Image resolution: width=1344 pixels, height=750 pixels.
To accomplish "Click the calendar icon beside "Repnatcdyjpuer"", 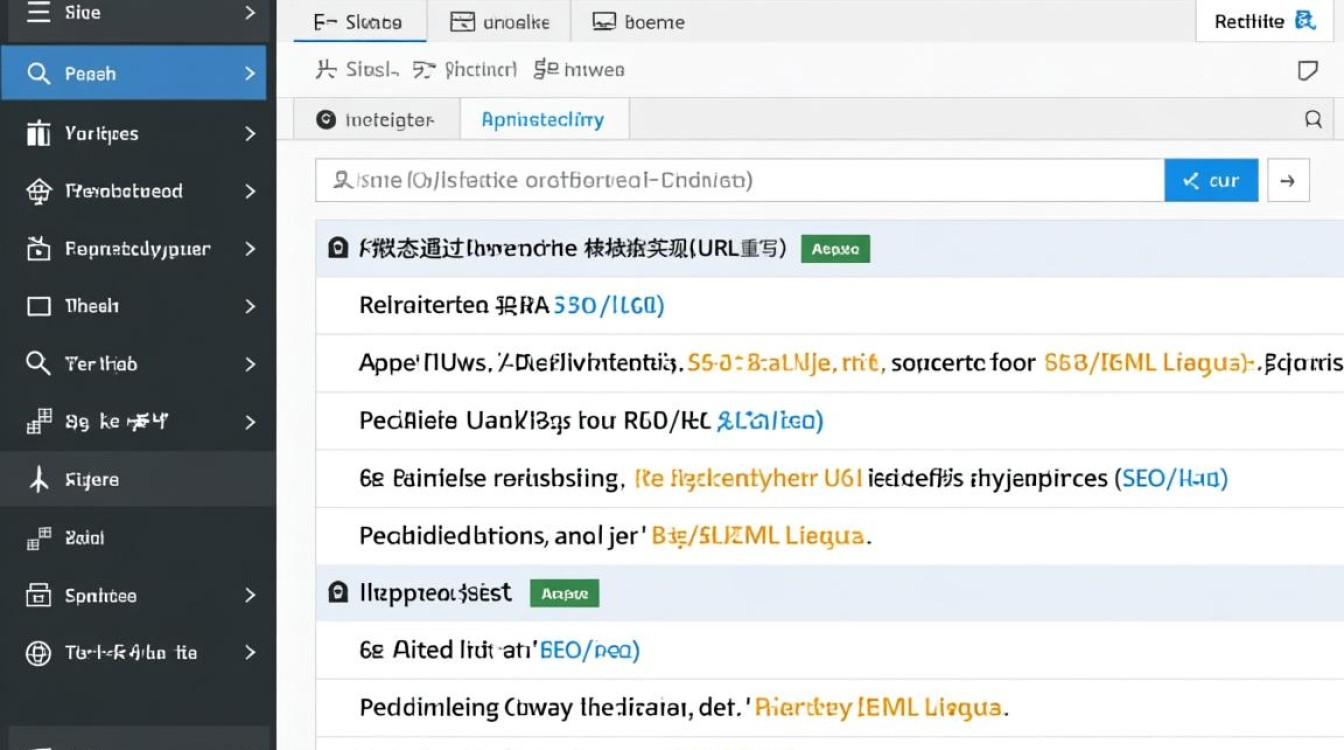I will [38, 249].
